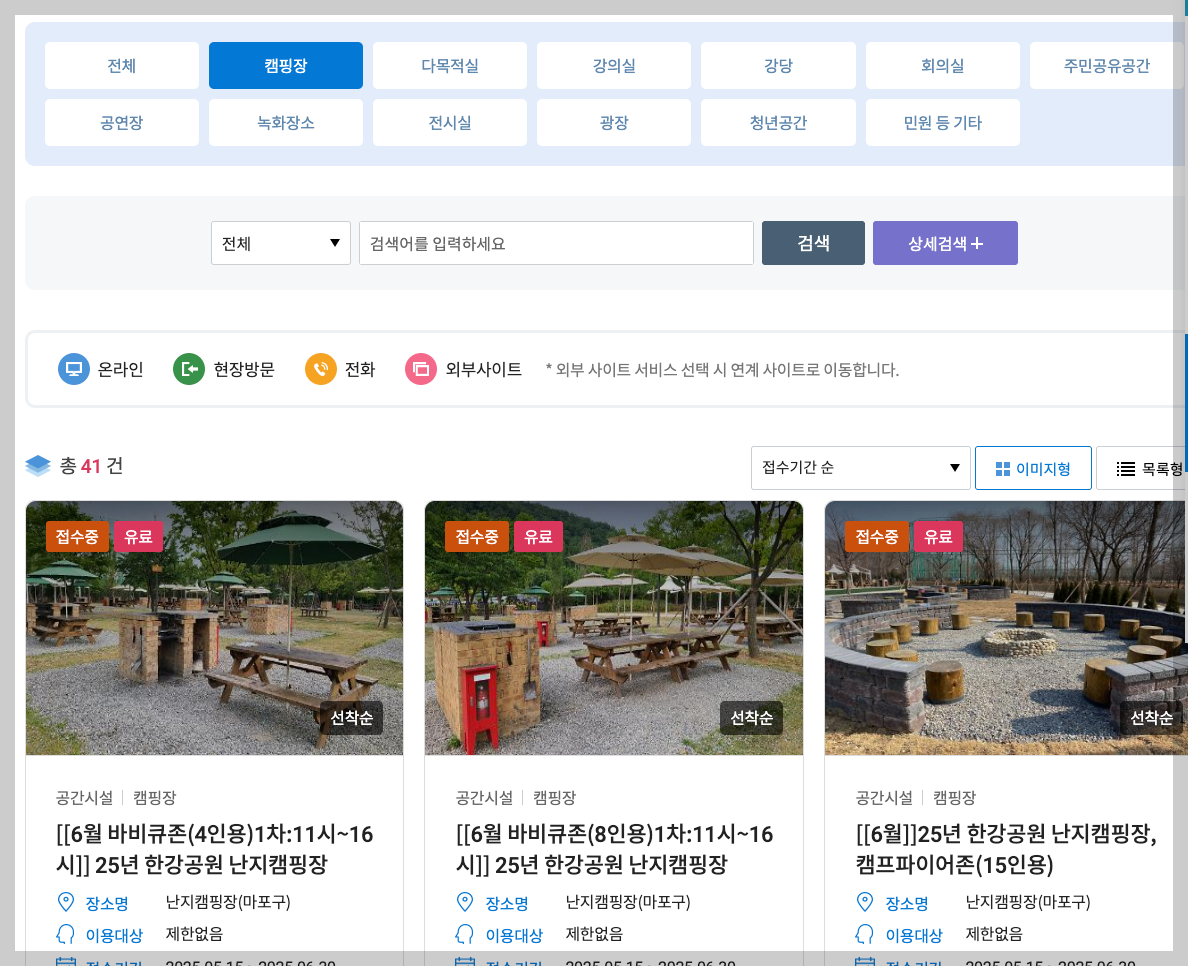Image resolution: width=1188 pixels, height=966 pixels.
Task: Click 난지캠핑장(마포구) on 캠프파이어존 card
Action: click(x=1028, y=902)
